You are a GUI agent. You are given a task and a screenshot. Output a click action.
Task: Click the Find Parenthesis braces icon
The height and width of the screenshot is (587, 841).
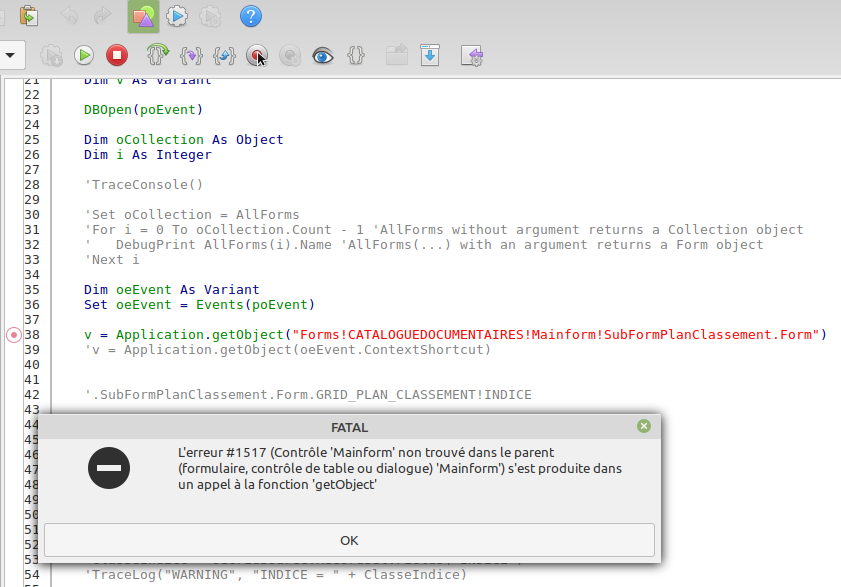click(x=356, y=56)
